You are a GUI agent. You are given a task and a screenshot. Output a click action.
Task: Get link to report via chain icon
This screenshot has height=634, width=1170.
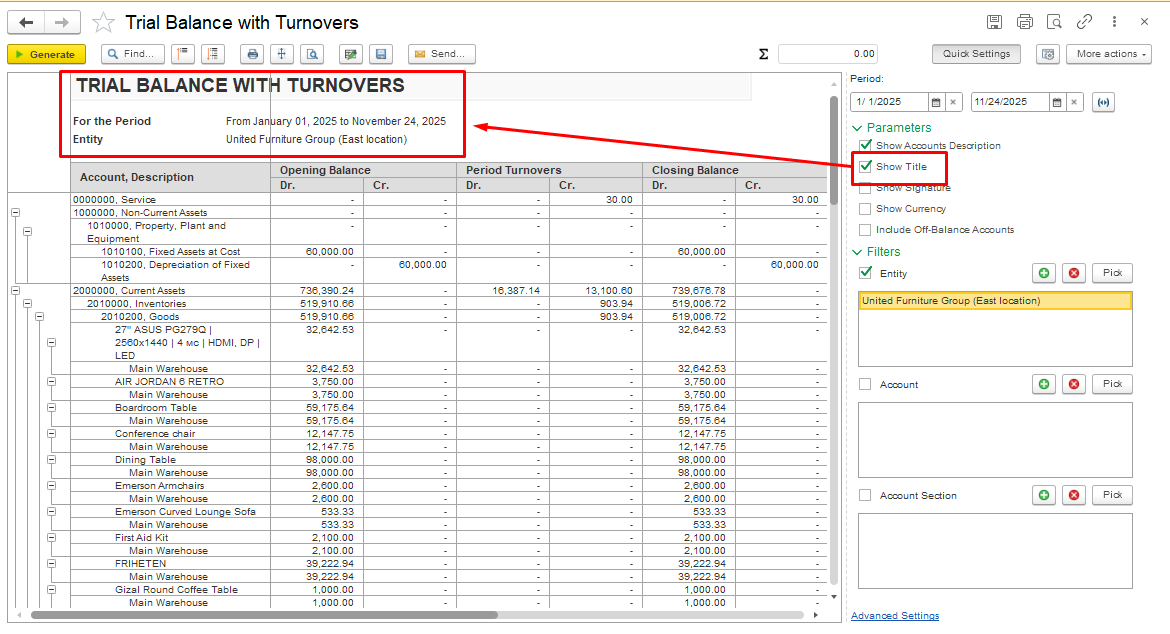tap(1084, 22)
